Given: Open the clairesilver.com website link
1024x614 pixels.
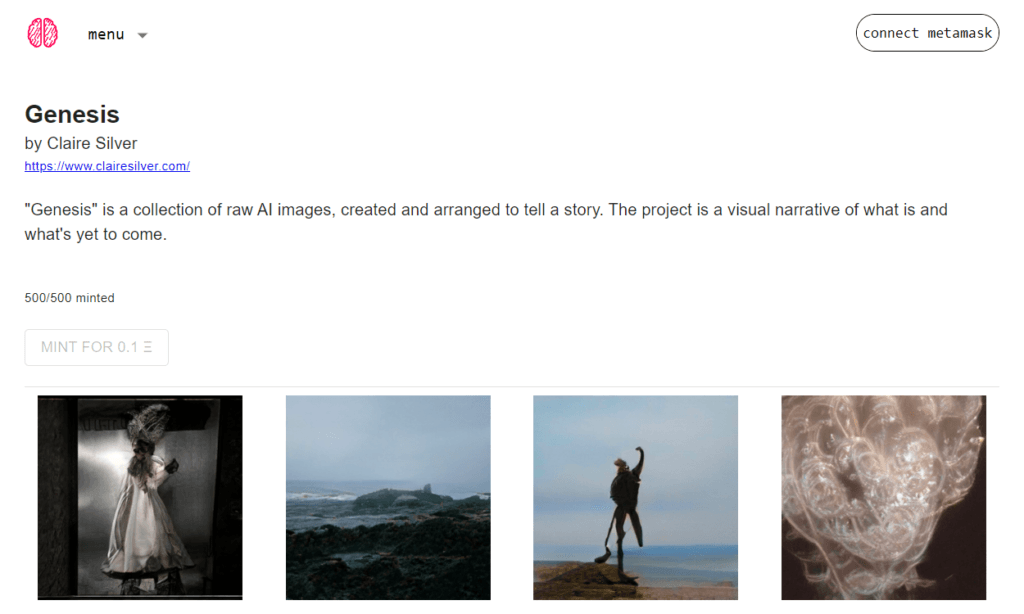Looking at the screenshot, I should pyautogui.click(x=107, y=166).
